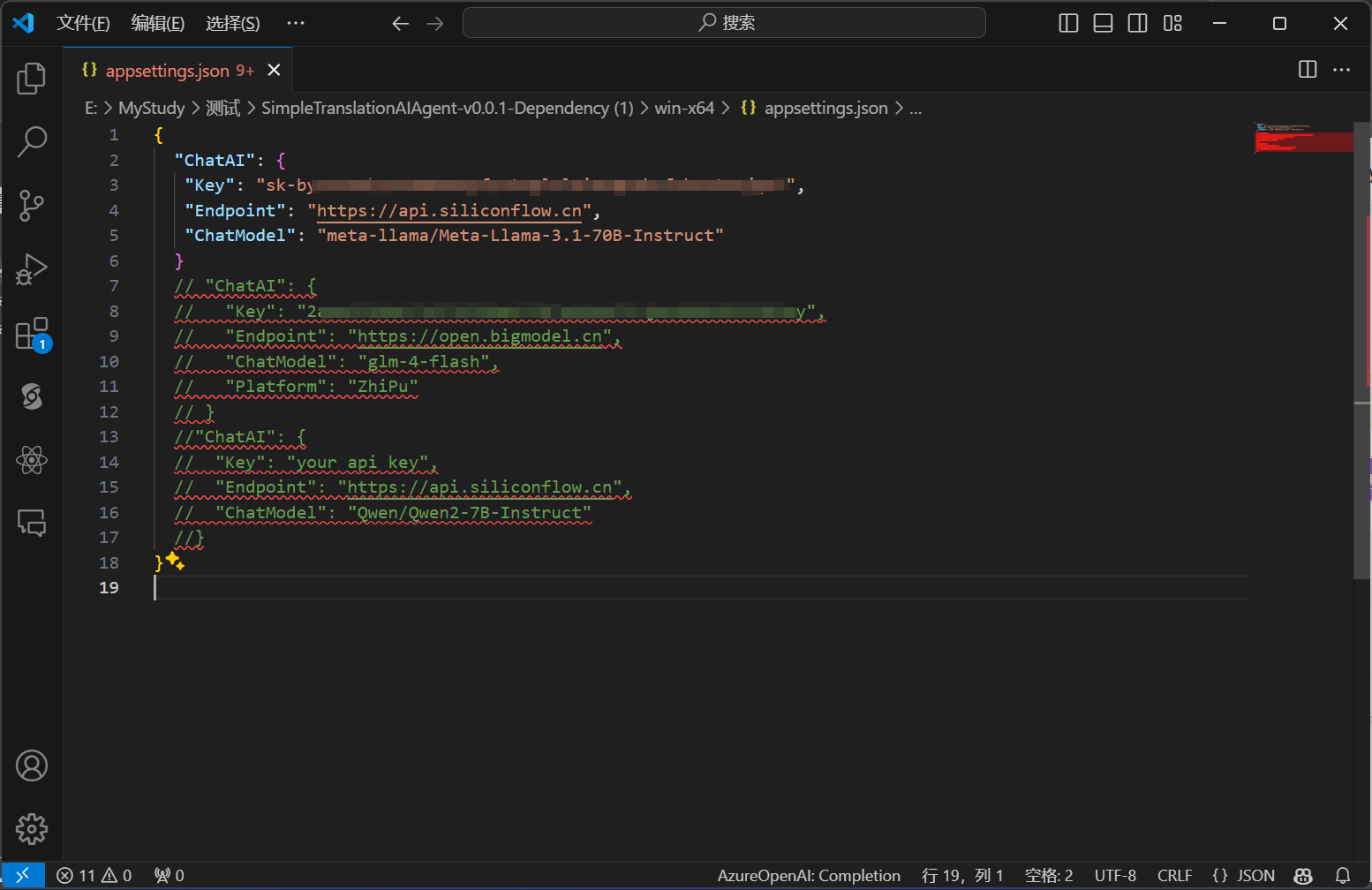Open the chat panel icon in activity bar
Image resolution: width=1372 pixels, height=890 pixels.
pyautogui.click(x=32, y=524)
